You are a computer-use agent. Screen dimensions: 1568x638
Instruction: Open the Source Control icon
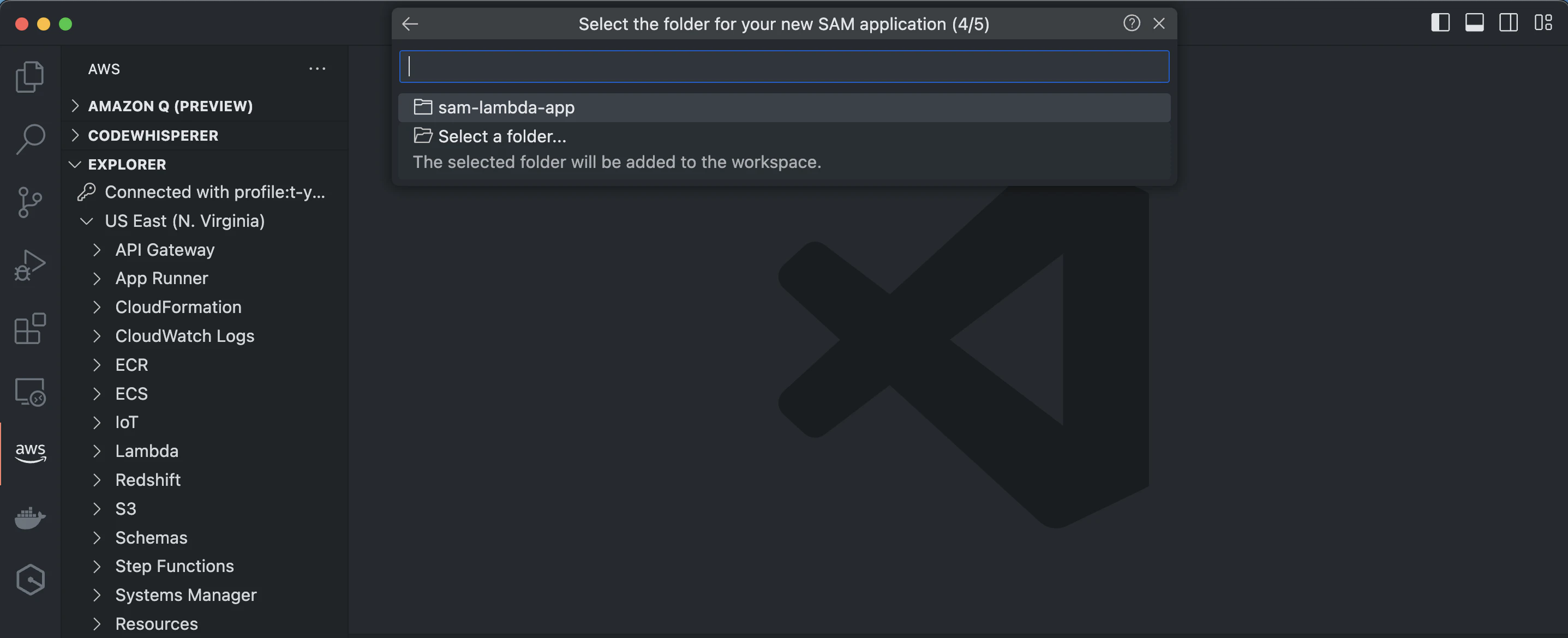[x=30, y=202]
